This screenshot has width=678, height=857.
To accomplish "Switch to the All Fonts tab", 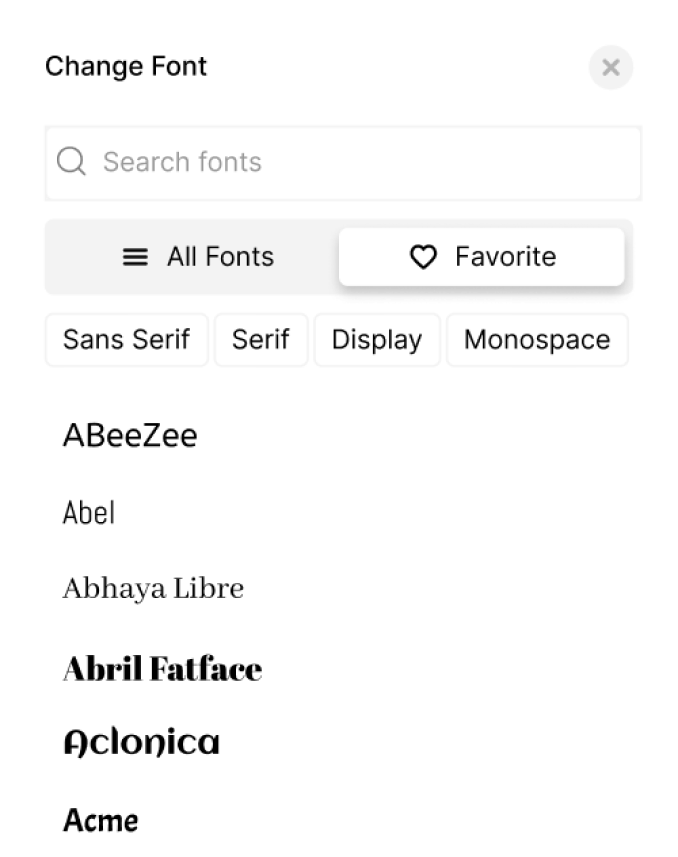I will [x=197, y=257].
